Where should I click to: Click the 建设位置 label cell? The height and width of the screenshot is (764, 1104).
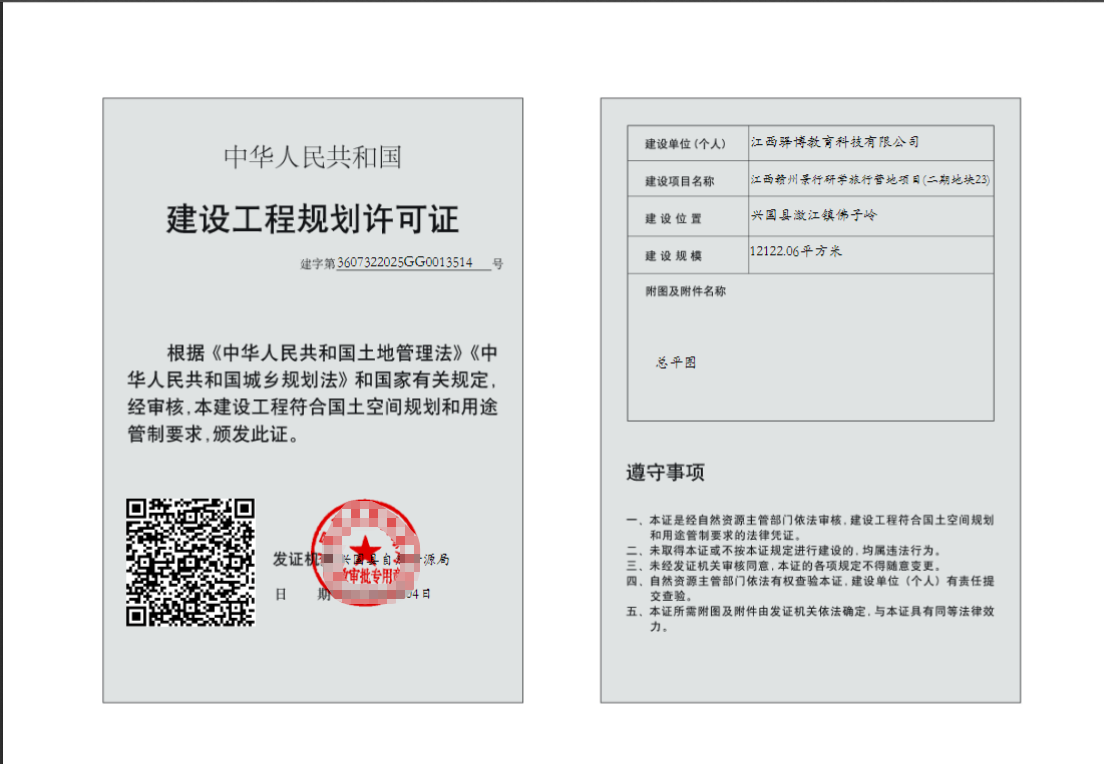(673, 218)
